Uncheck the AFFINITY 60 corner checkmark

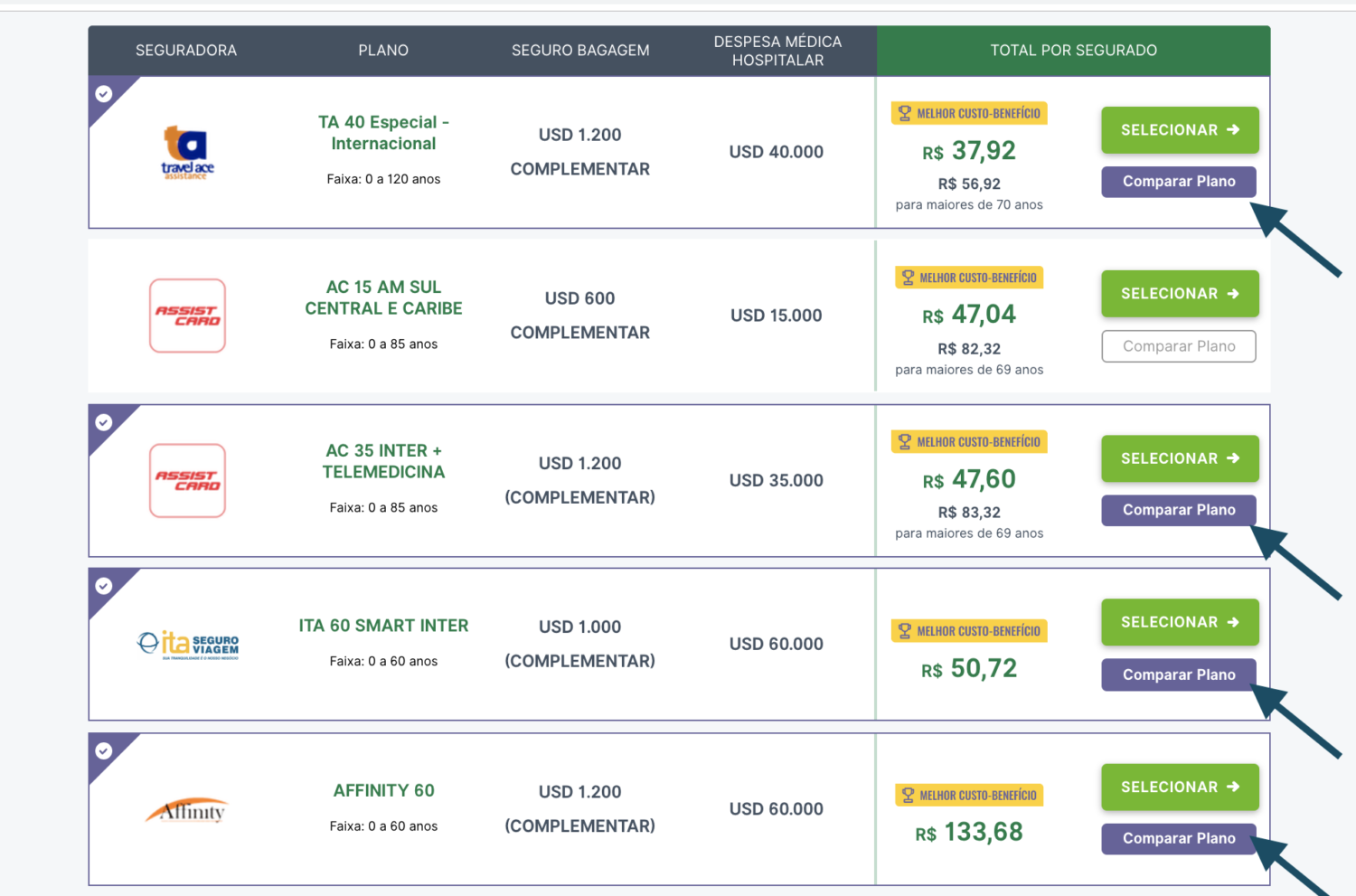pyautogui.click(x=104, y=750)
